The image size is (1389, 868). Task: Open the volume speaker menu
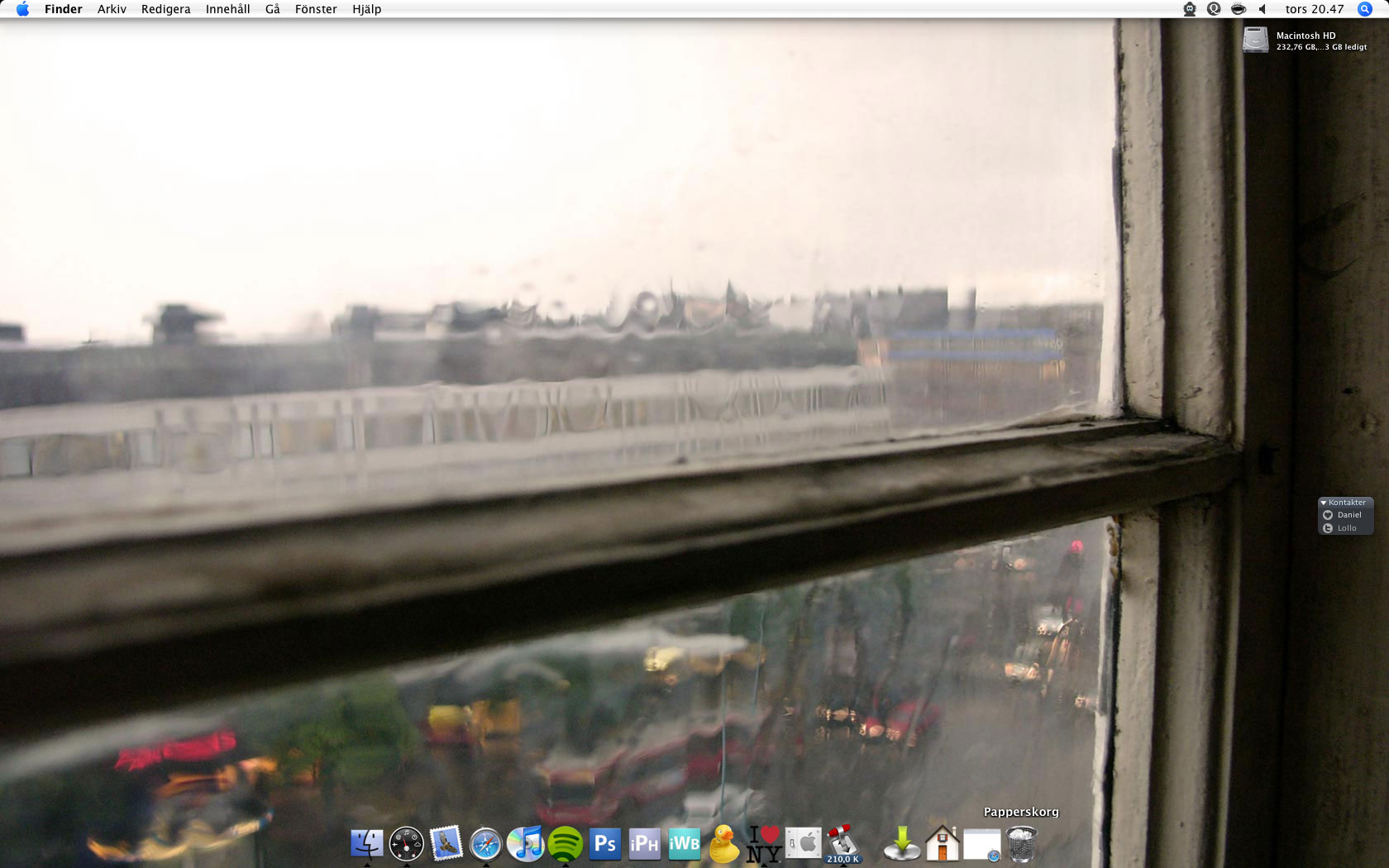[x=1263, y=9]
